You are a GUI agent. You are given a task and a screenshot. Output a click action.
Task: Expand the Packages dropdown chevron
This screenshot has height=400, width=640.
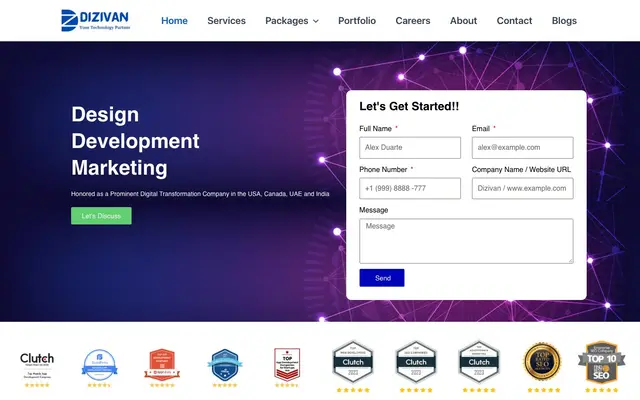(316, 21)
